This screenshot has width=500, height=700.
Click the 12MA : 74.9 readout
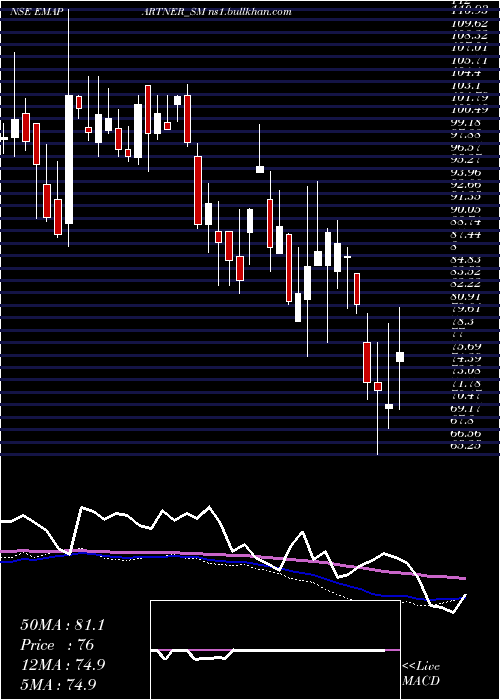coord(62,664)
